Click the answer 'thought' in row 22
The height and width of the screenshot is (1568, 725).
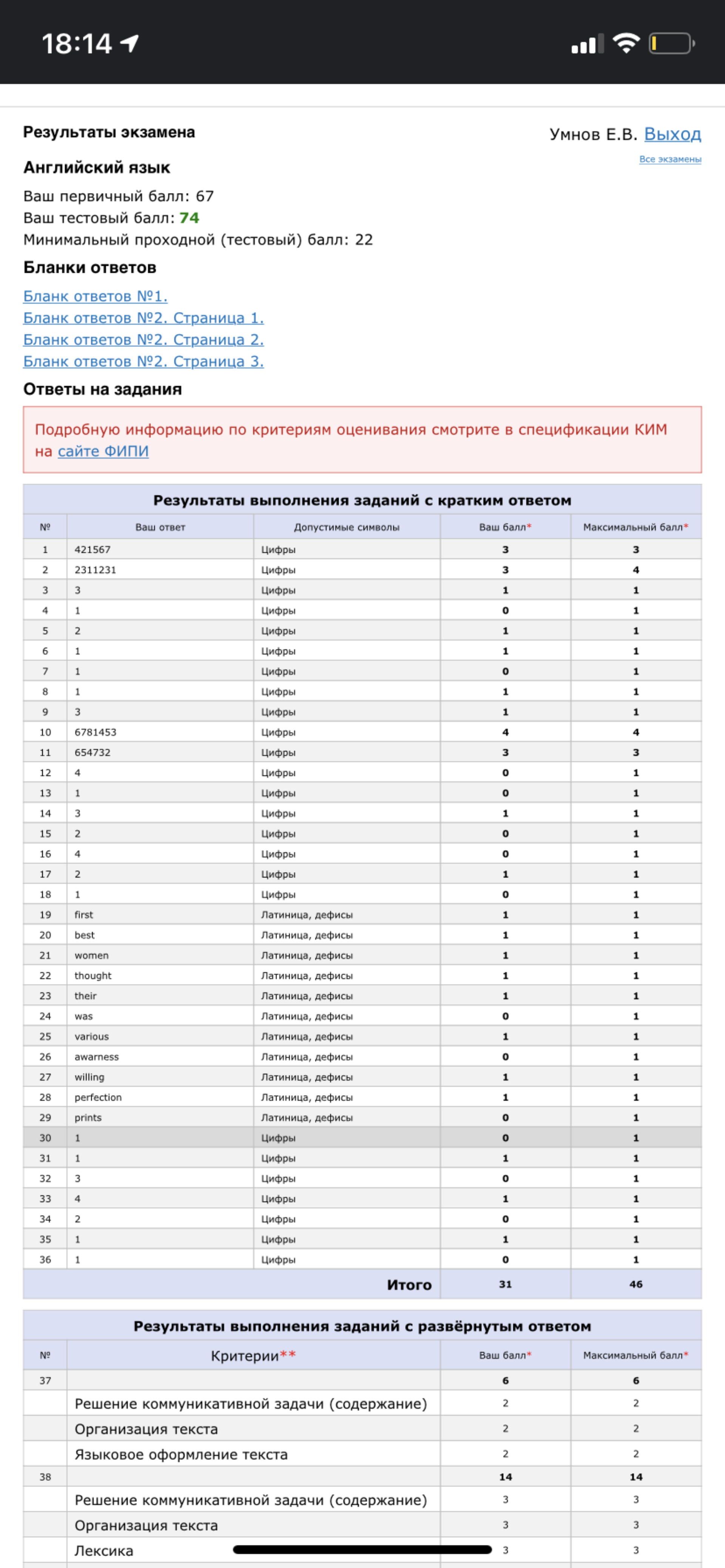(x=93, y=976)
